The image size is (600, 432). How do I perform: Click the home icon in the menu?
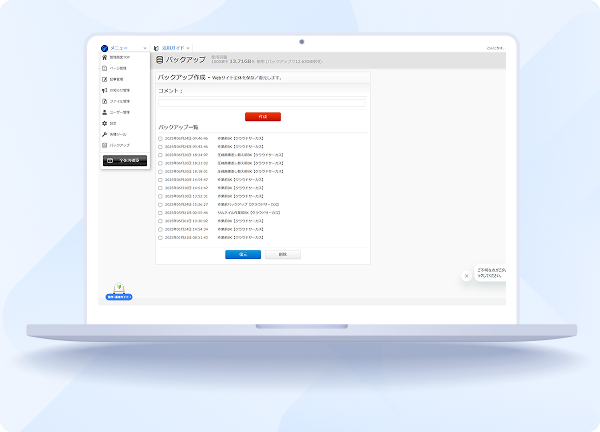pyautogui.click(x=104, y=57)
